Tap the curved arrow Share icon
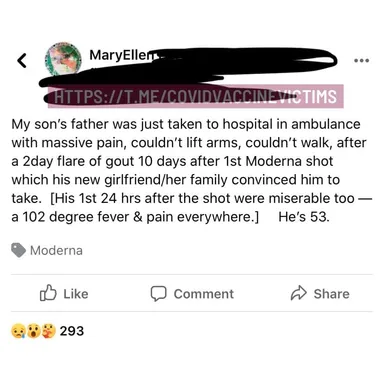This screenshot has height=371, width=384. (x=298, y=293)
